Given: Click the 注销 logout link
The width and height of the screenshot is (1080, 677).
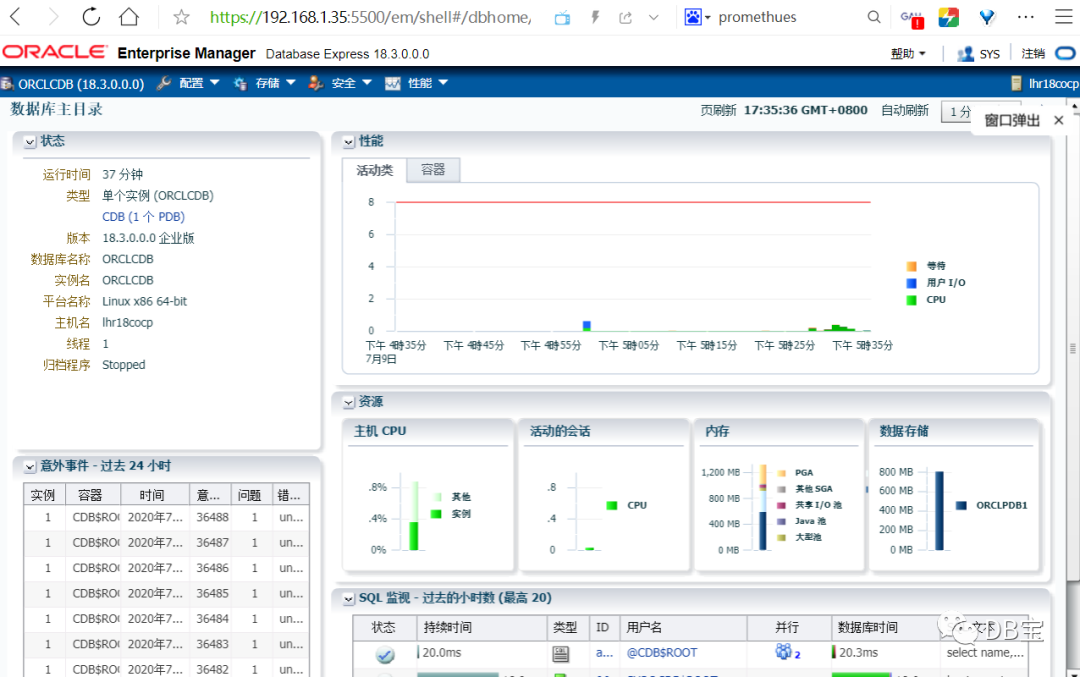Looking at the screenshot, I should (x=1032, y=54).
